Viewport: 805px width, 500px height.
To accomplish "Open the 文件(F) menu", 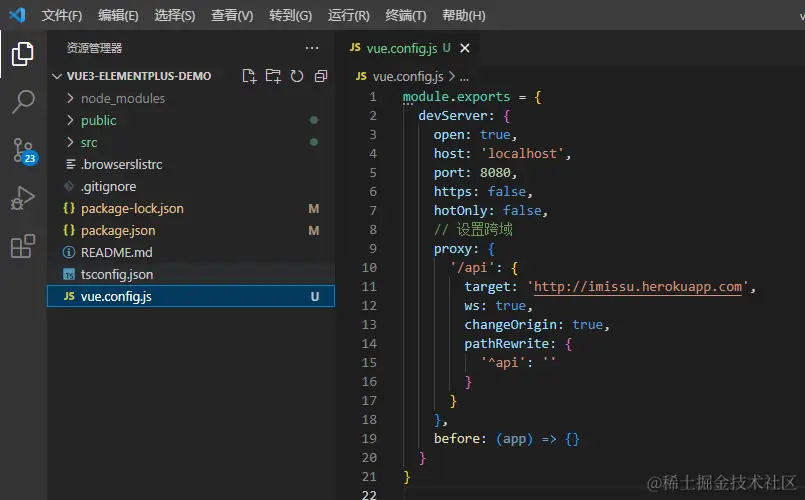I will (62, 15).
